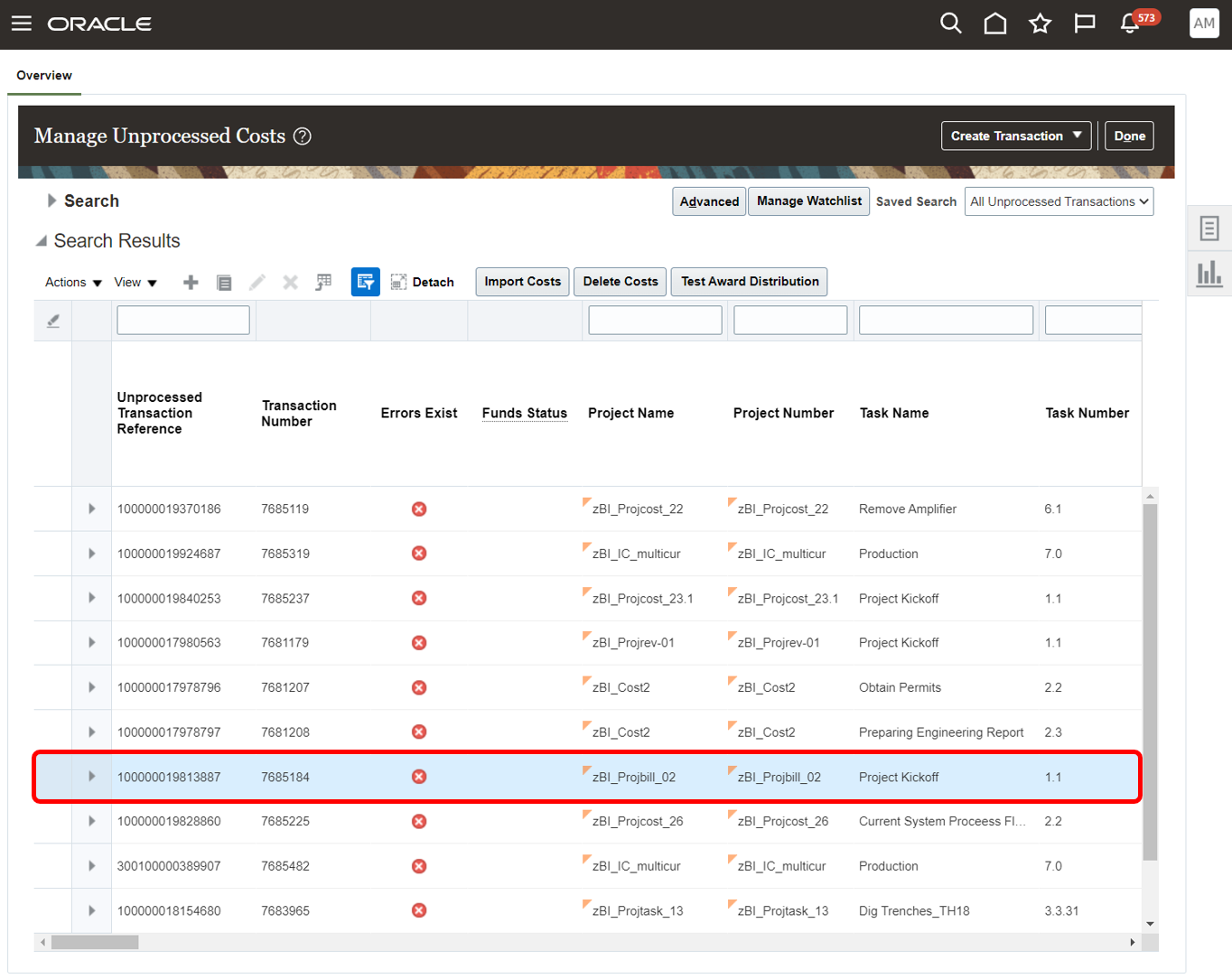Expand row 300100000389907 details

[91, 866]
